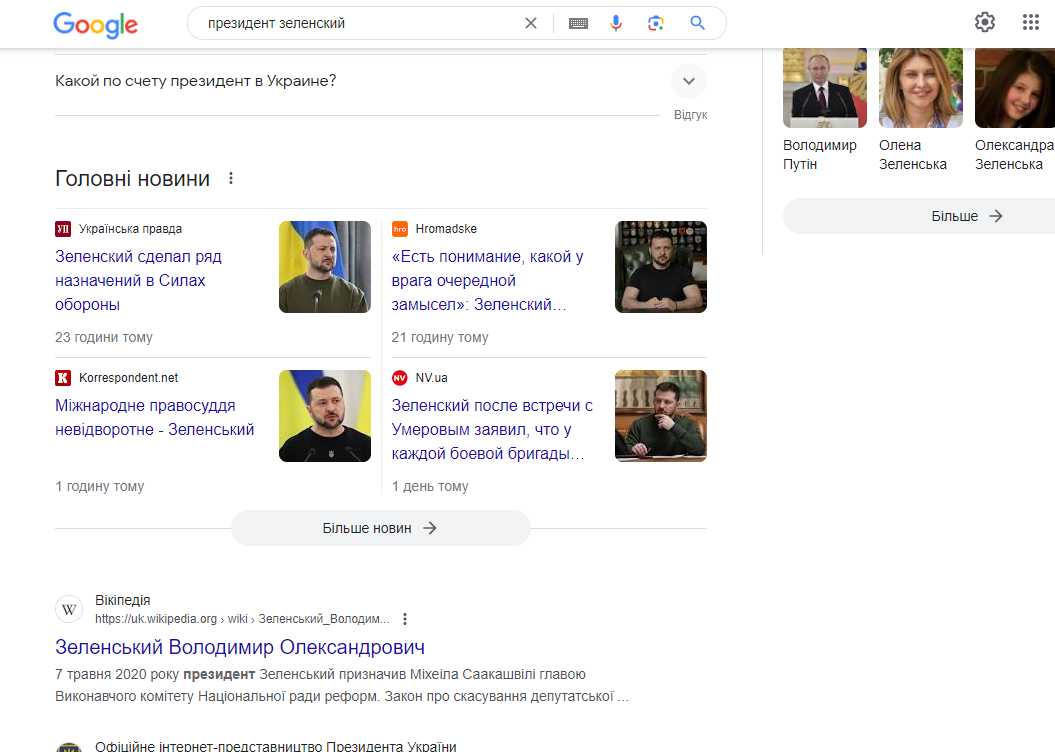Go to homepage via the Google logo

coord(95,24)
